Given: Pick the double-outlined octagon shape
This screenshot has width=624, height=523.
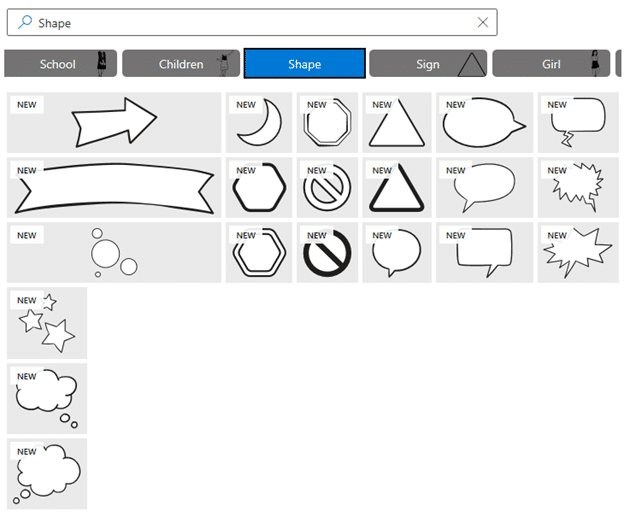Looking at the screenshot, I should (327, 123).
